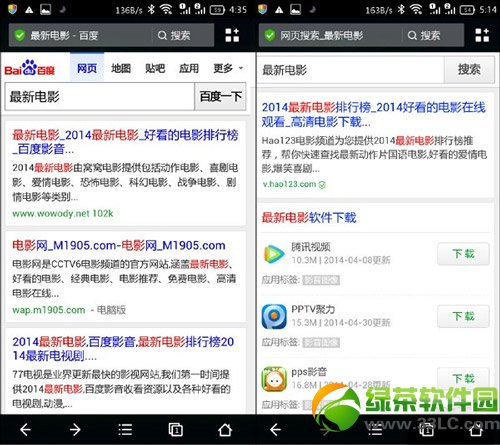The width and height of the screenshot is (500, 445).
Task: Switch to the 应用 tab
Action: point(189,68)
